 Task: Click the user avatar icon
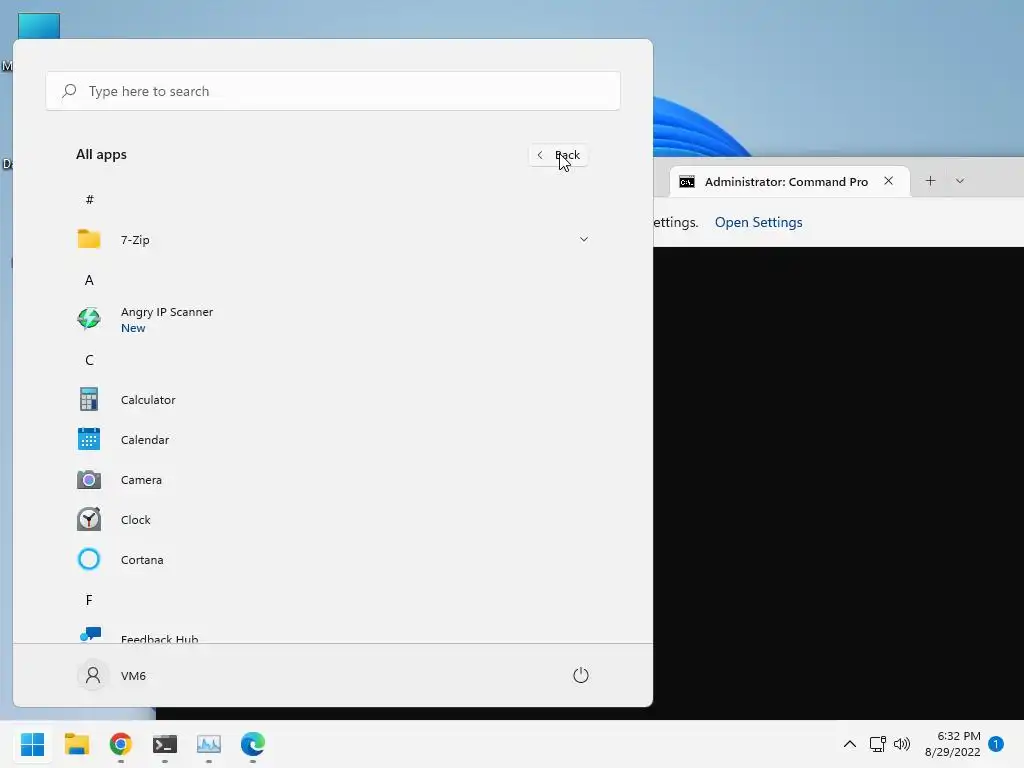93,675
